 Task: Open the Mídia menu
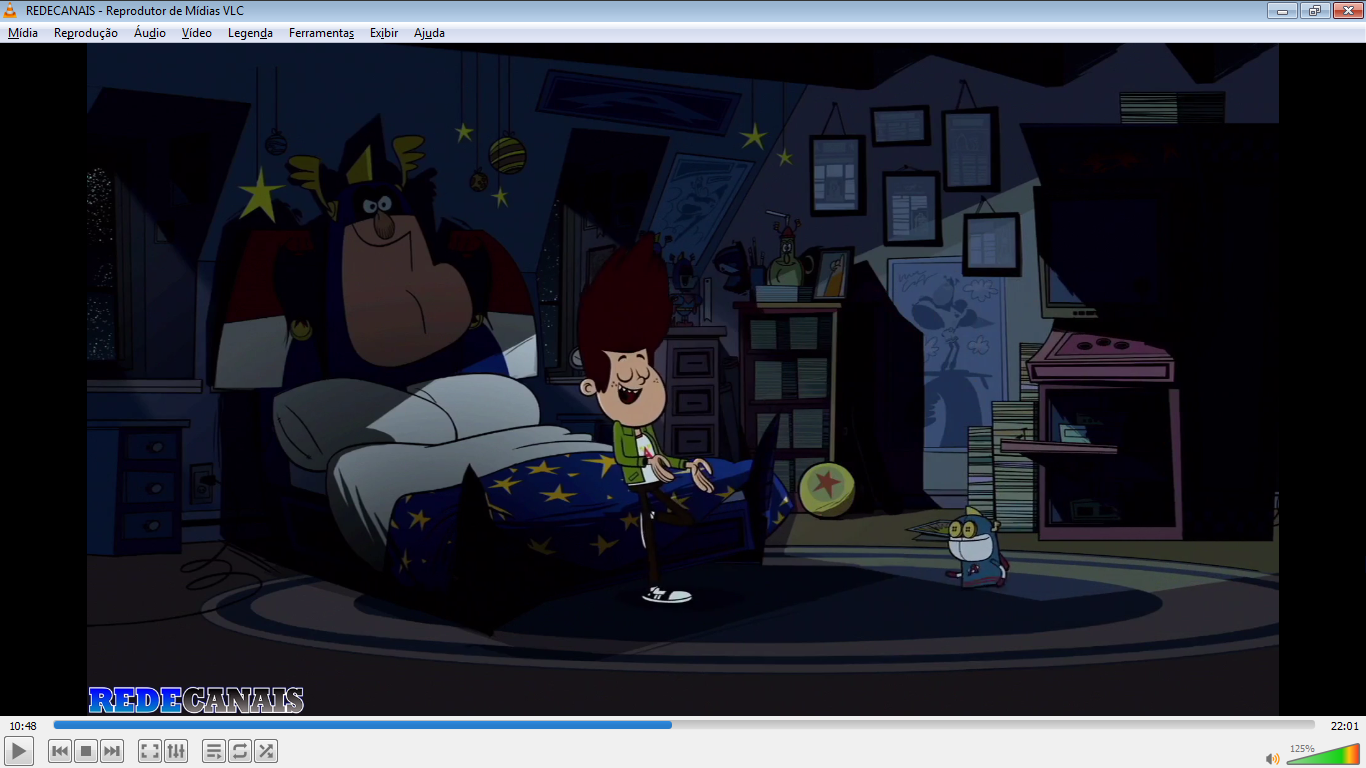(23, 33)
